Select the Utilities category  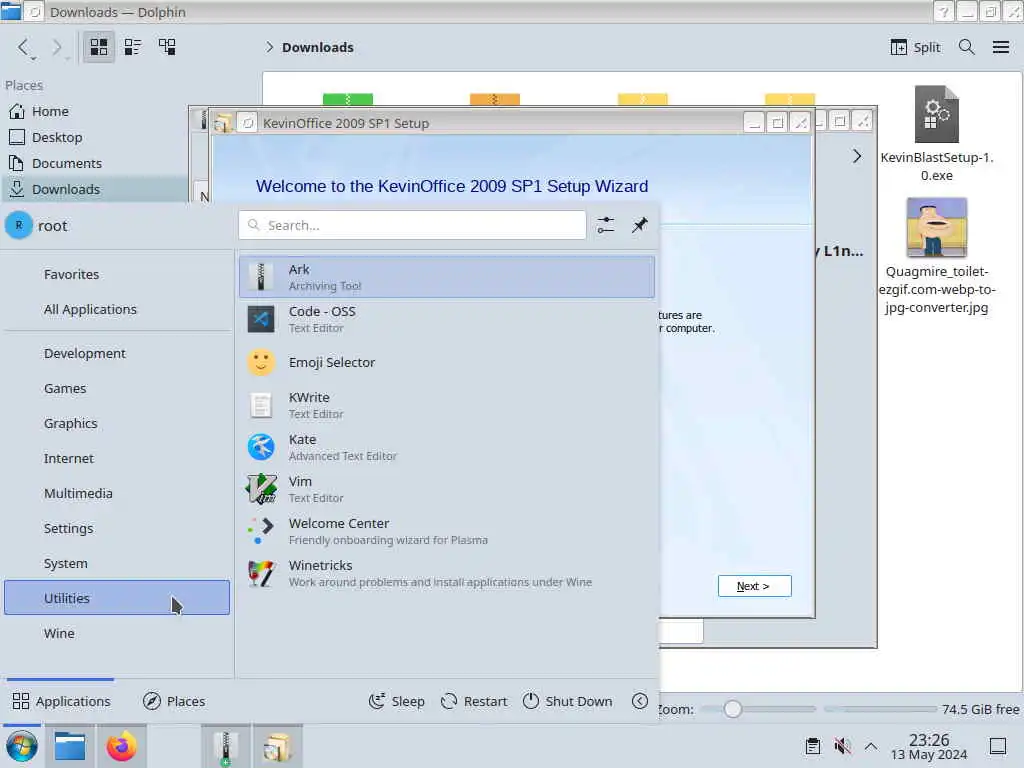tap(117, 598)
